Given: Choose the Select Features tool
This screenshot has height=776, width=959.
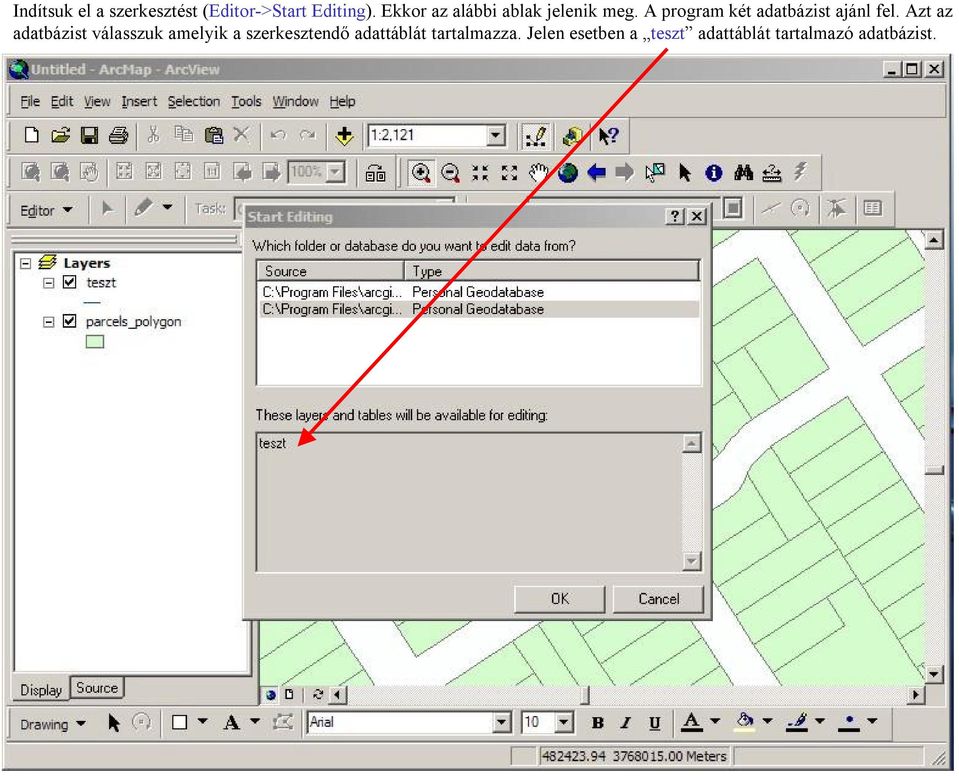Looking at the screenshot, I should [654, 173].
